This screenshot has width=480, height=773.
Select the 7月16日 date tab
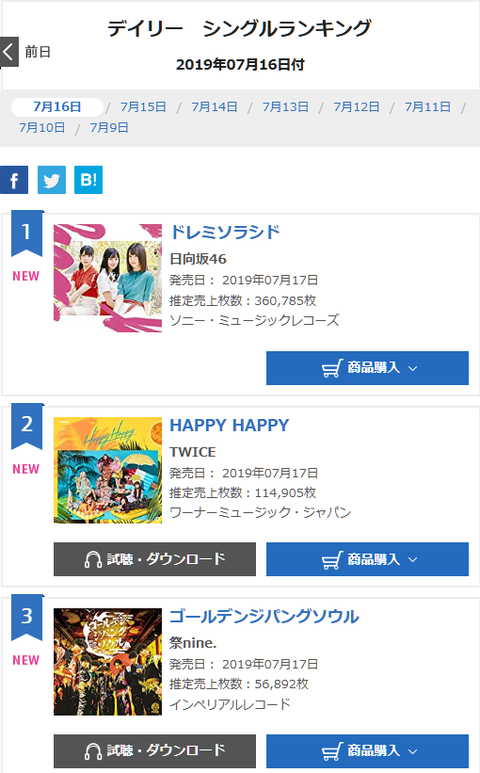(x=57, y=107)
